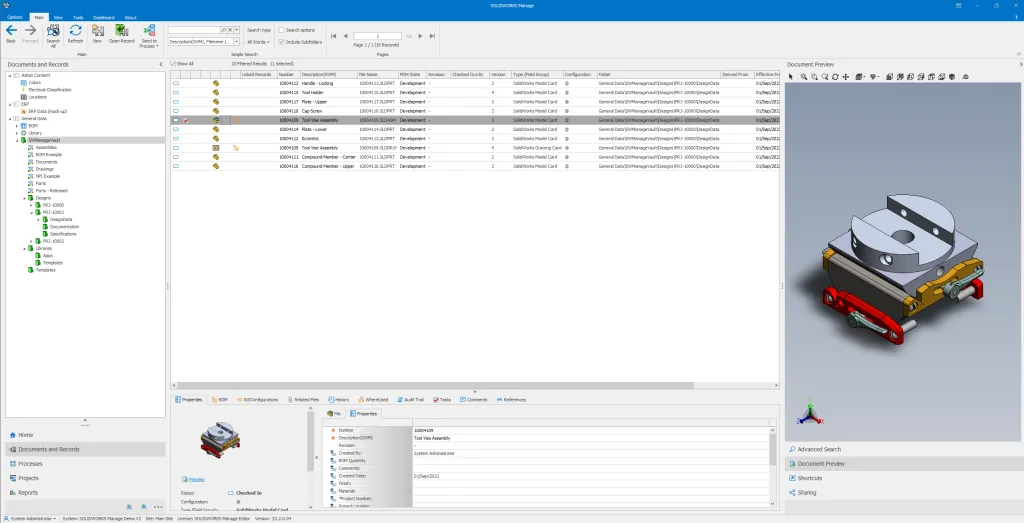Screen dimensions: 1024x523
Task: Click the New record icon
Action: (x=97, y=31)
